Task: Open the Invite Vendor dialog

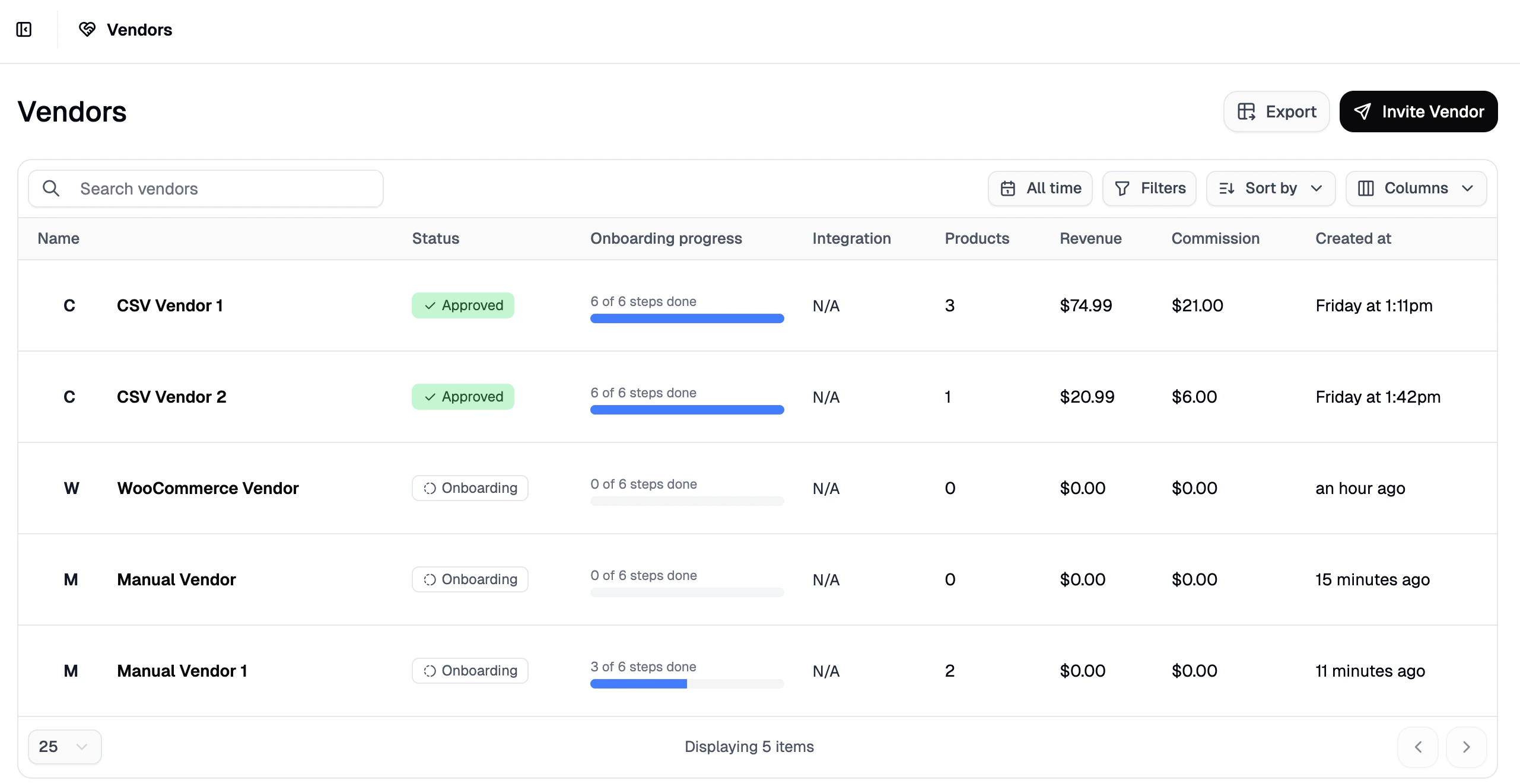Action: [x=1418, y=111]
